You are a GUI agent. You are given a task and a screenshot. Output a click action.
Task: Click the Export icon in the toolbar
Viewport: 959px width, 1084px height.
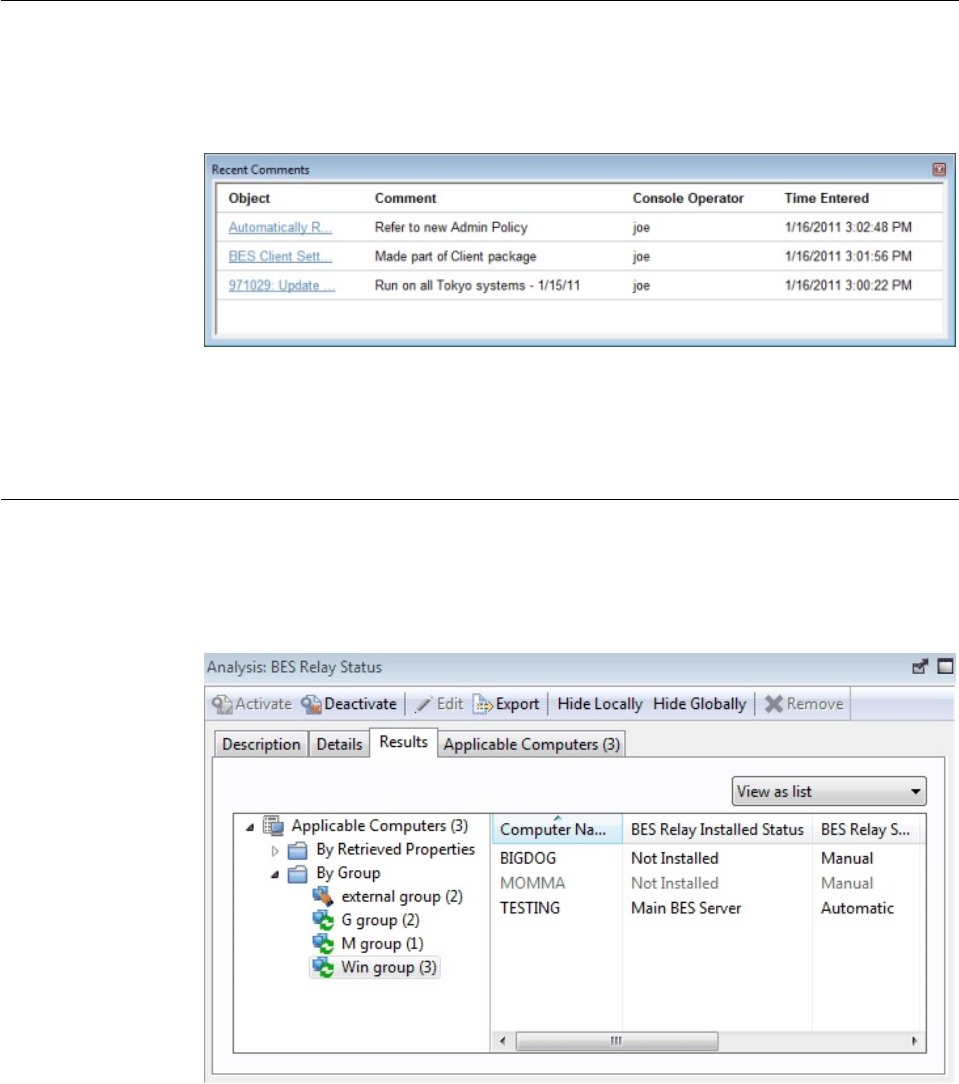[x=483, y=704]
